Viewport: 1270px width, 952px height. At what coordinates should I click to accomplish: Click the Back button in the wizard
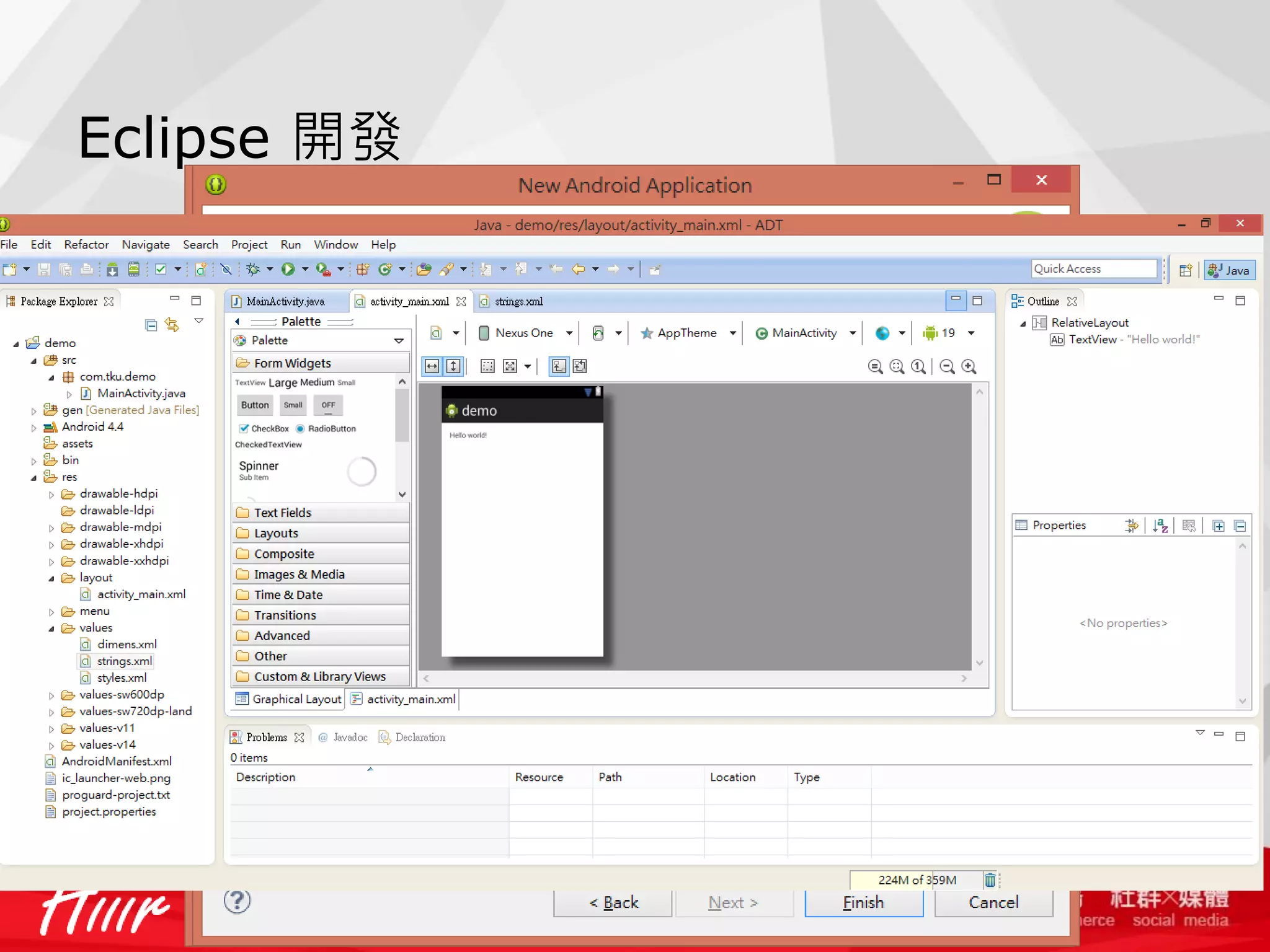click(x=613, y=902)
